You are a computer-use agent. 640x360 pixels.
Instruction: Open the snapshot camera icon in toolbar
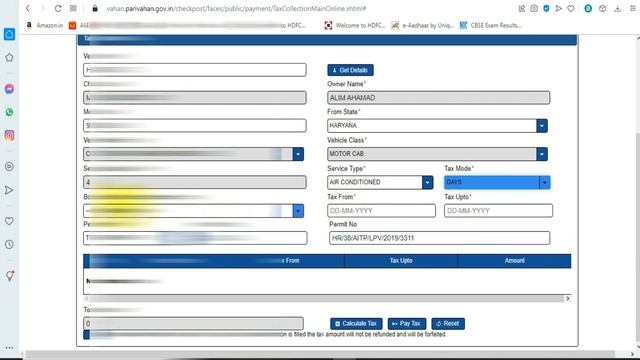pos(534,8)
